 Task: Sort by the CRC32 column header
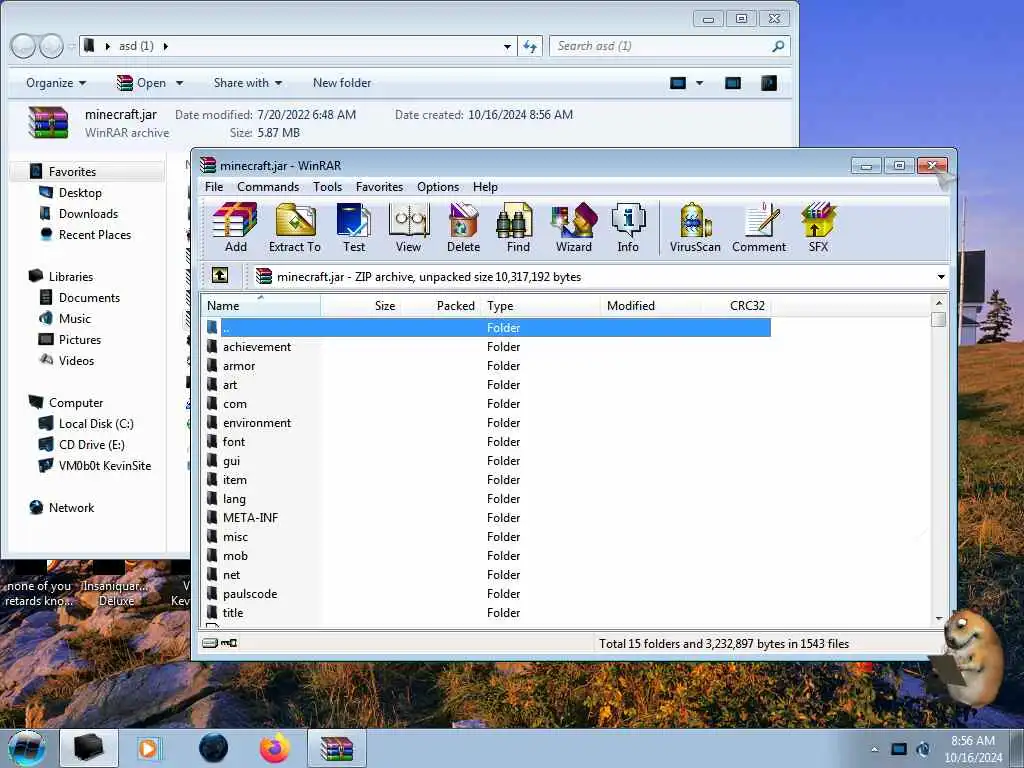tap(737, 306)
